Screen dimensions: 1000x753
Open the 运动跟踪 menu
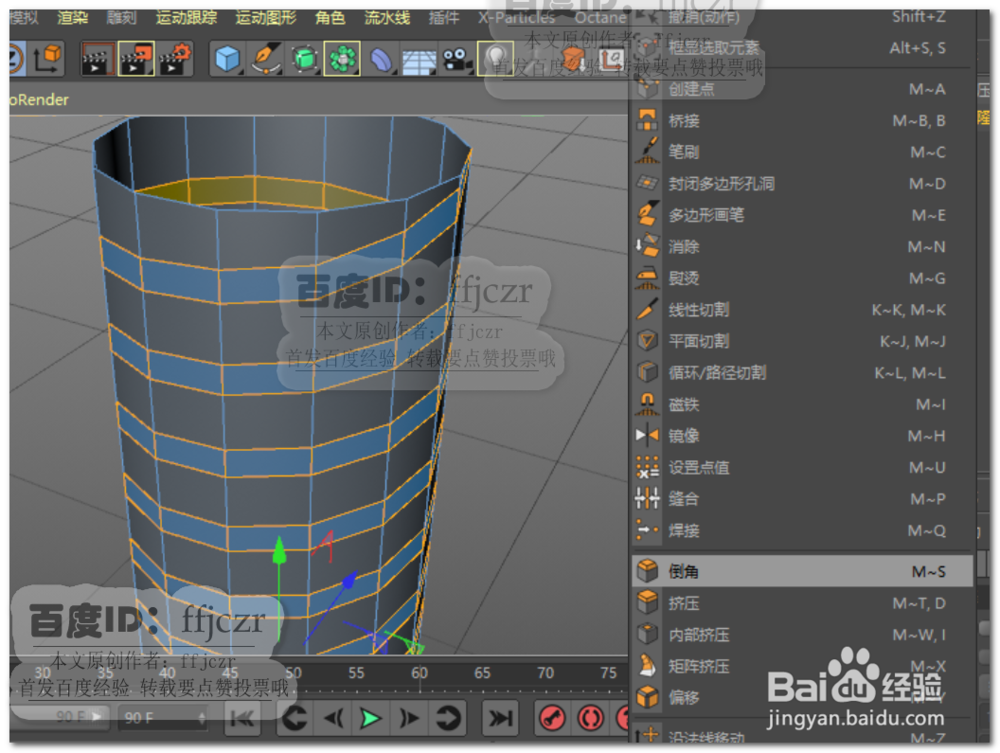coord(186,17)
